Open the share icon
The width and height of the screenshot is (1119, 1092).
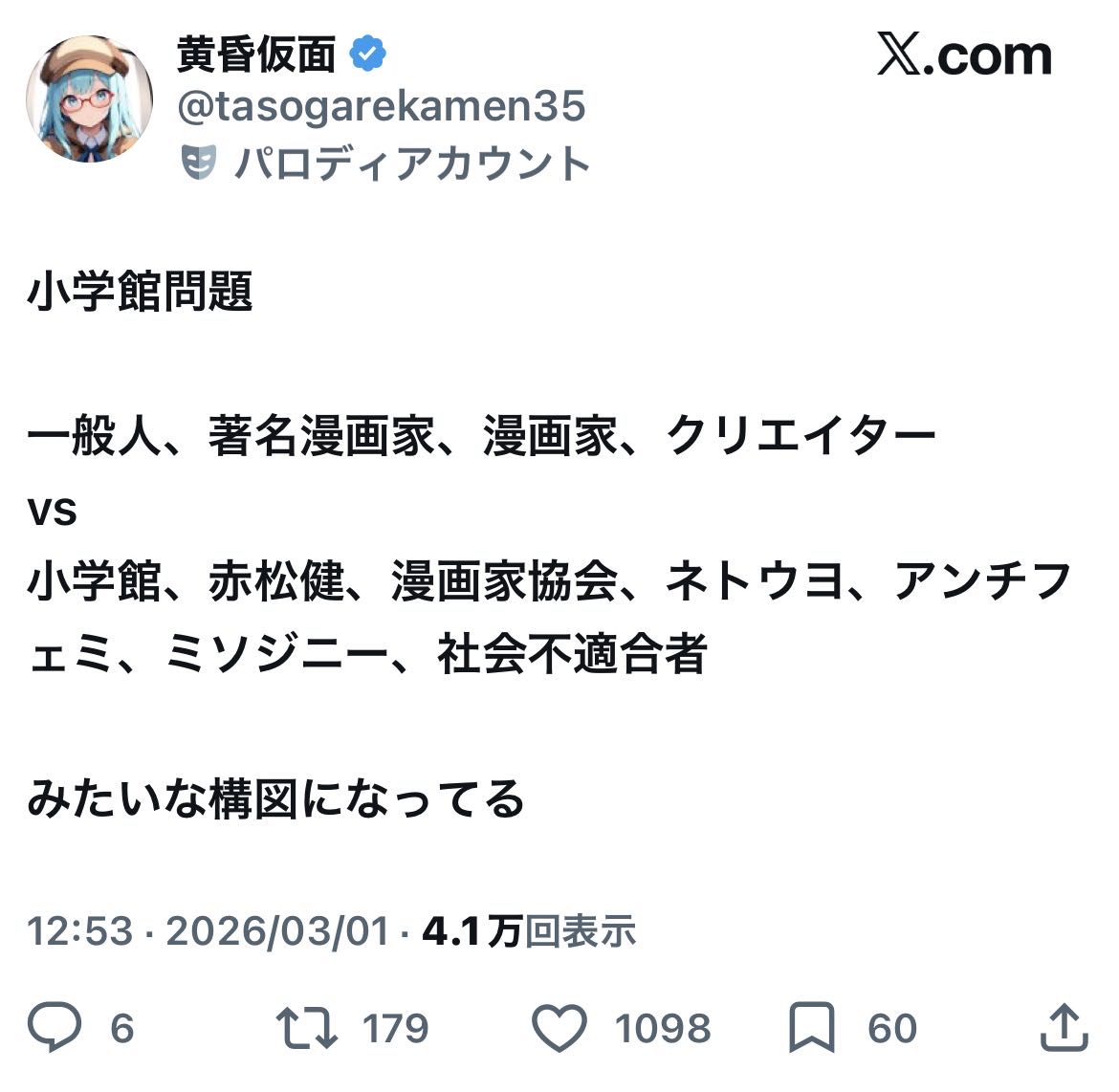pyautogui.click(x=1064, y=1028)
